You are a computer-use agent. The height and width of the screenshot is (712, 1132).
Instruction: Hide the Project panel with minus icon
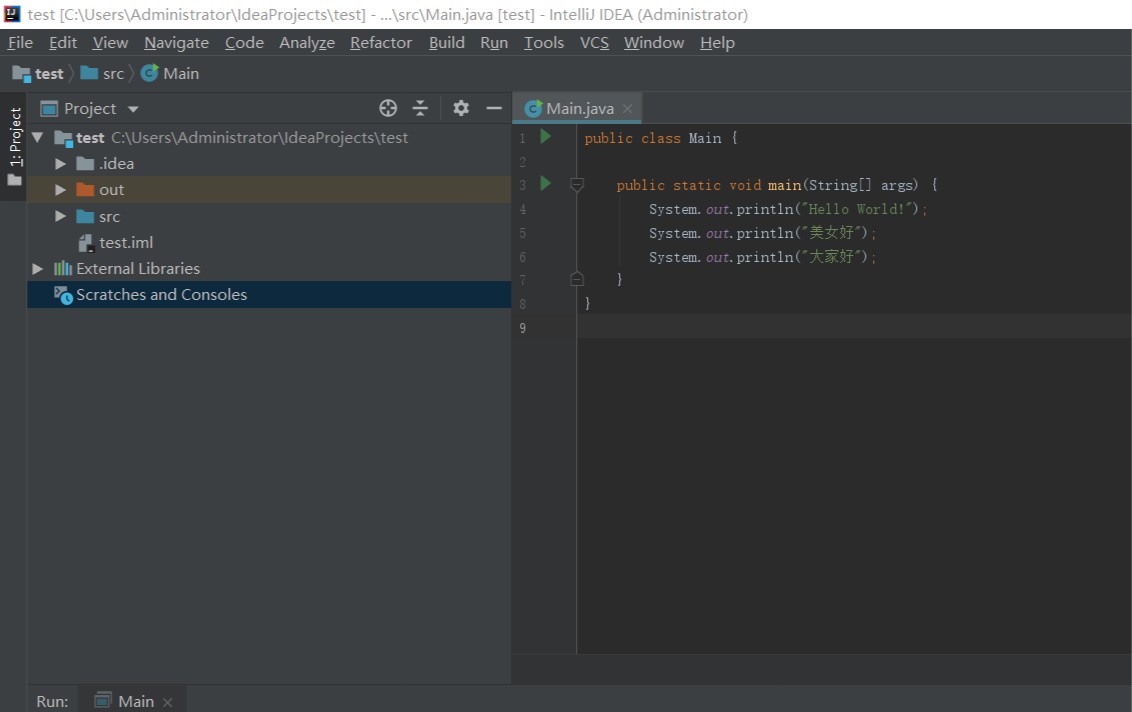pyautogui.click(x=494, y=108)
